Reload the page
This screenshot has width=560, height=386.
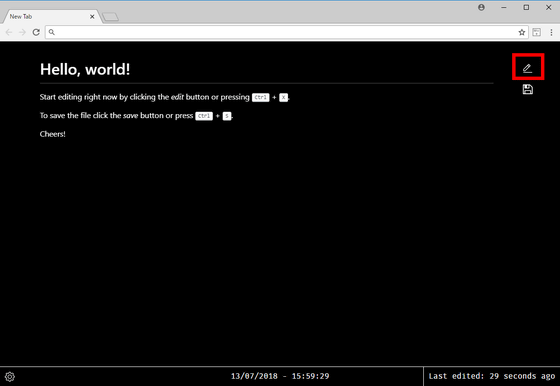(36, 32)
